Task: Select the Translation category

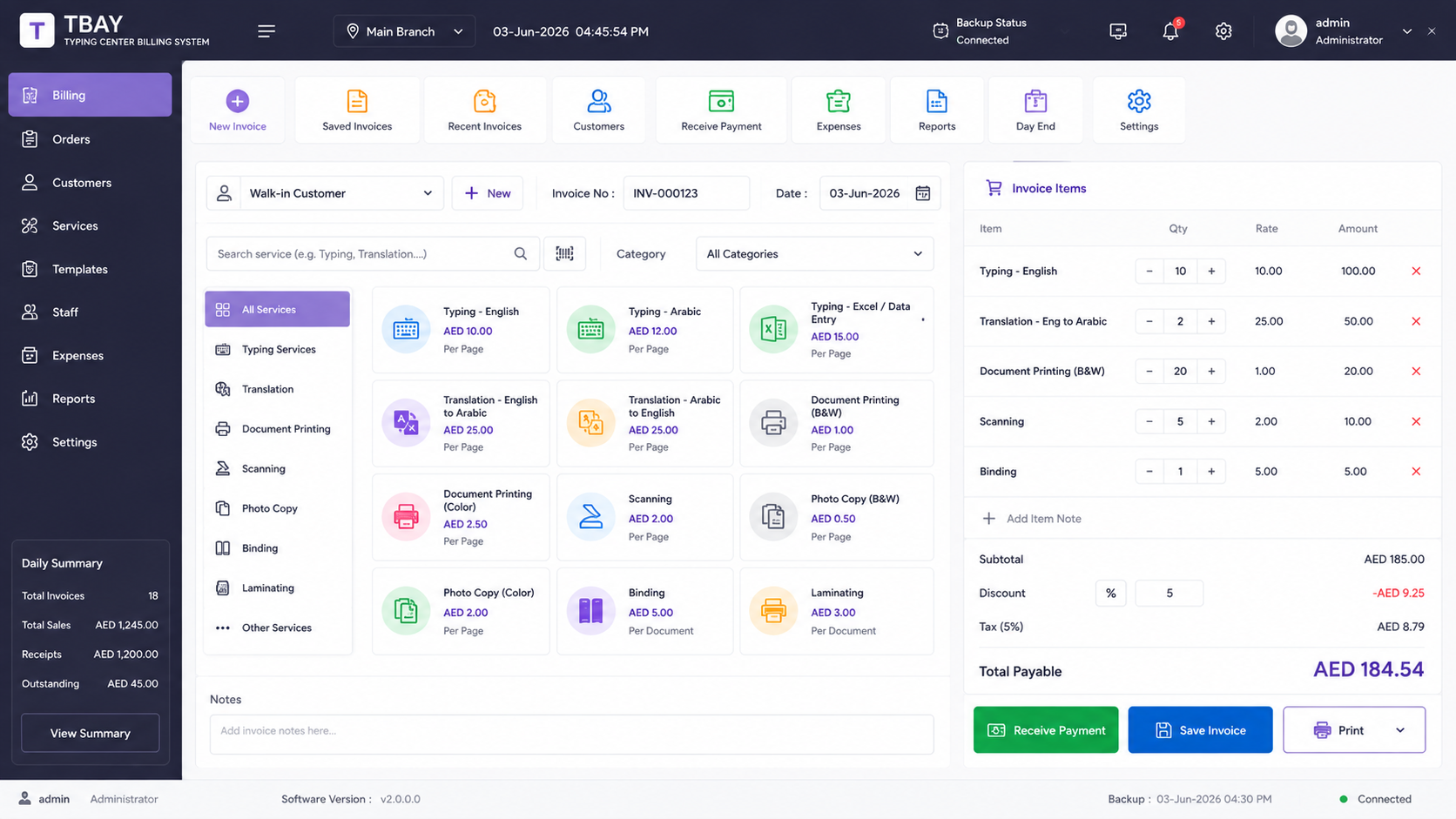Action: click(278, 389)
